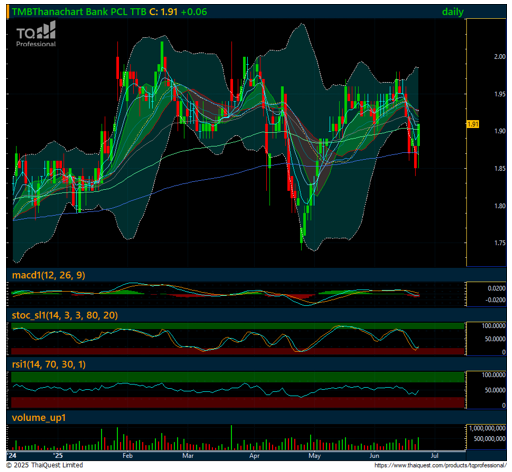Click the closing price C: 1.91 in header
The height and width of the screenshot is (472, 512).
[163, 12]
